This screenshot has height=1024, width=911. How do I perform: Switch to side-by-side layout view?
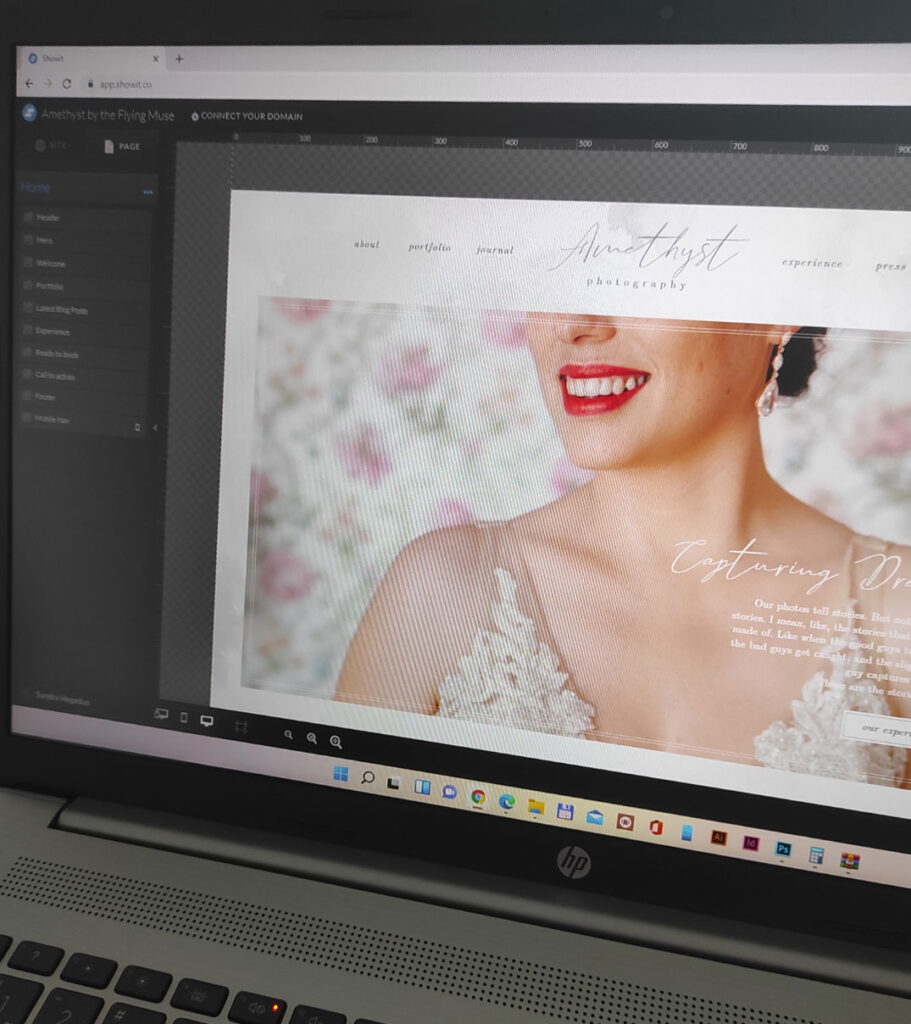pyautogui.click(x=161, y=714)
